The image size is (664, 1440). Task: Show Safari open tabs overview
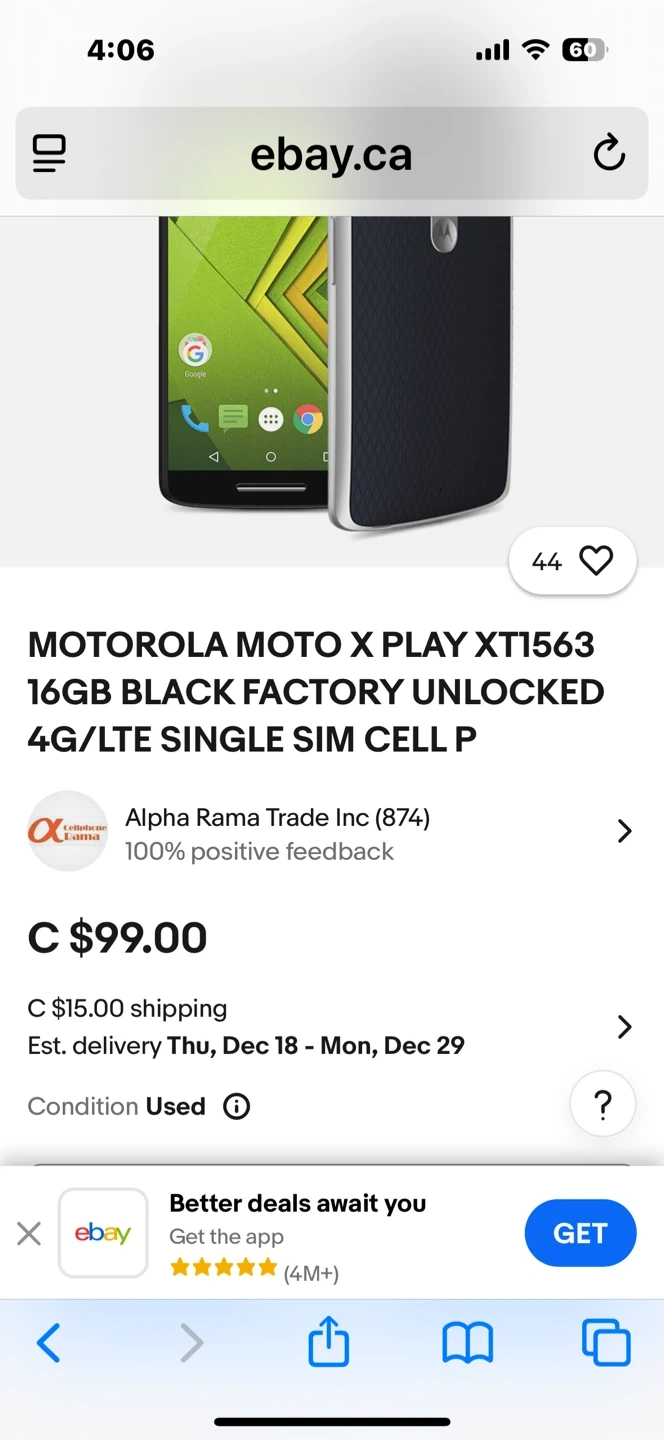coord(606,1343)
